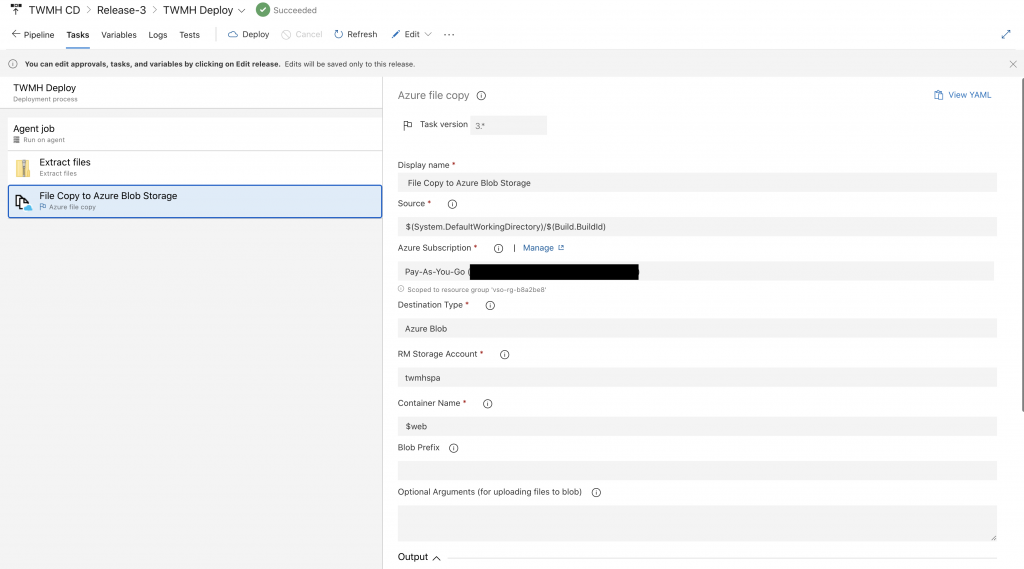Screen dimensions: 1024x569
Task: Switch to the Variables tab
Action: pos(119,35)
